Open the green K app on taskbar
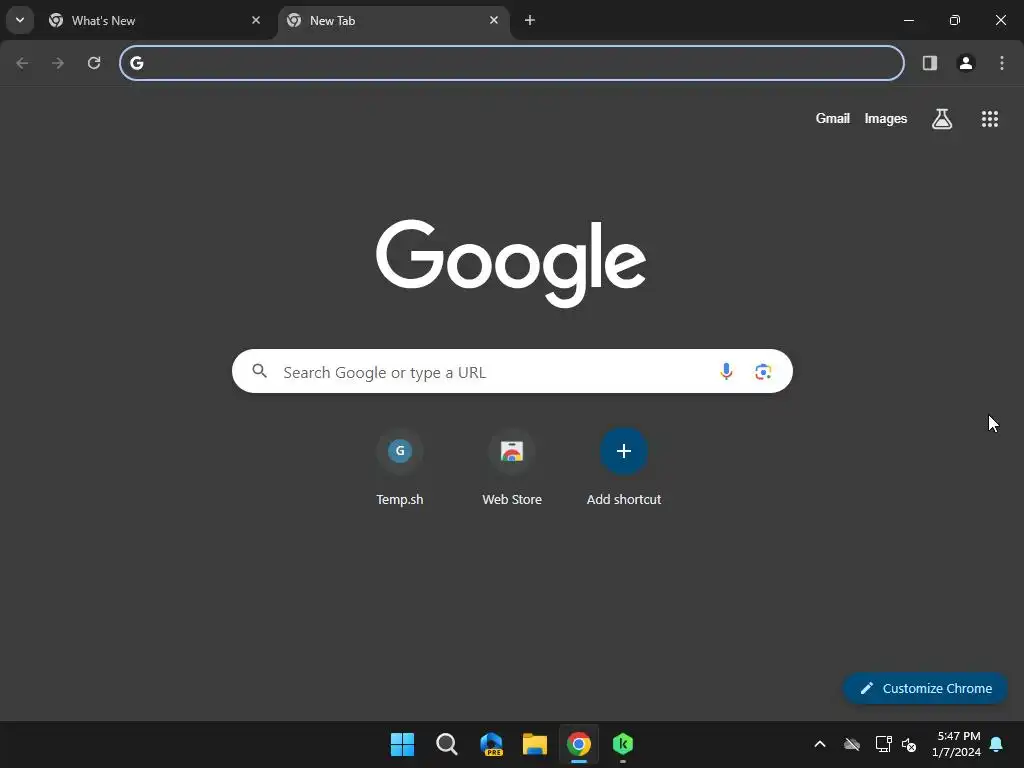The width and height of the screenshot is (1024, 768). [623, 744]
